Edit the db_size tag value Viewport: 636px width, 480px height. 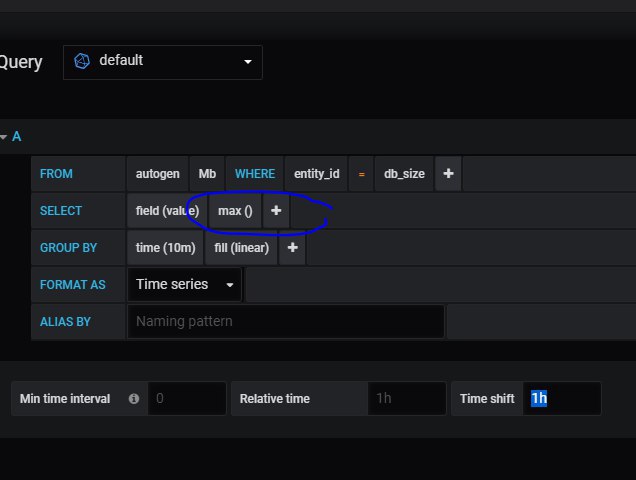[404, 174]
